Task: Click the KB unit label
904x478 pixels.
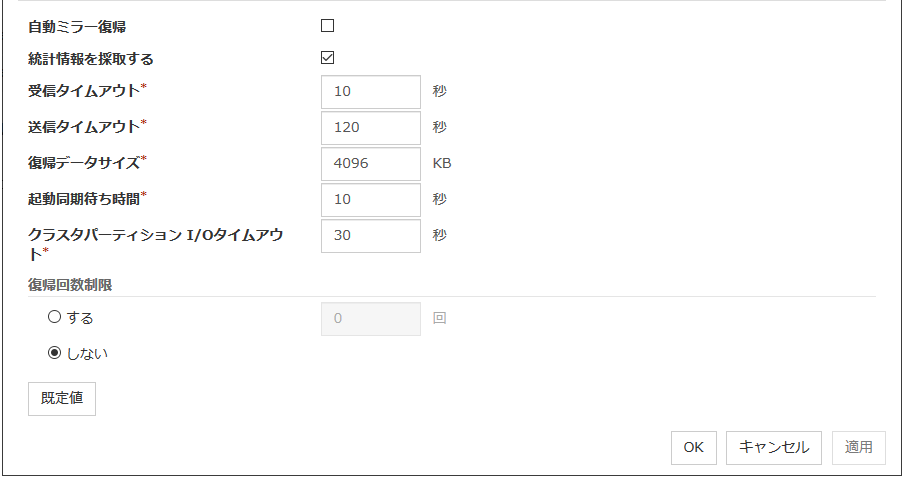Action: (x=442, y=163)
